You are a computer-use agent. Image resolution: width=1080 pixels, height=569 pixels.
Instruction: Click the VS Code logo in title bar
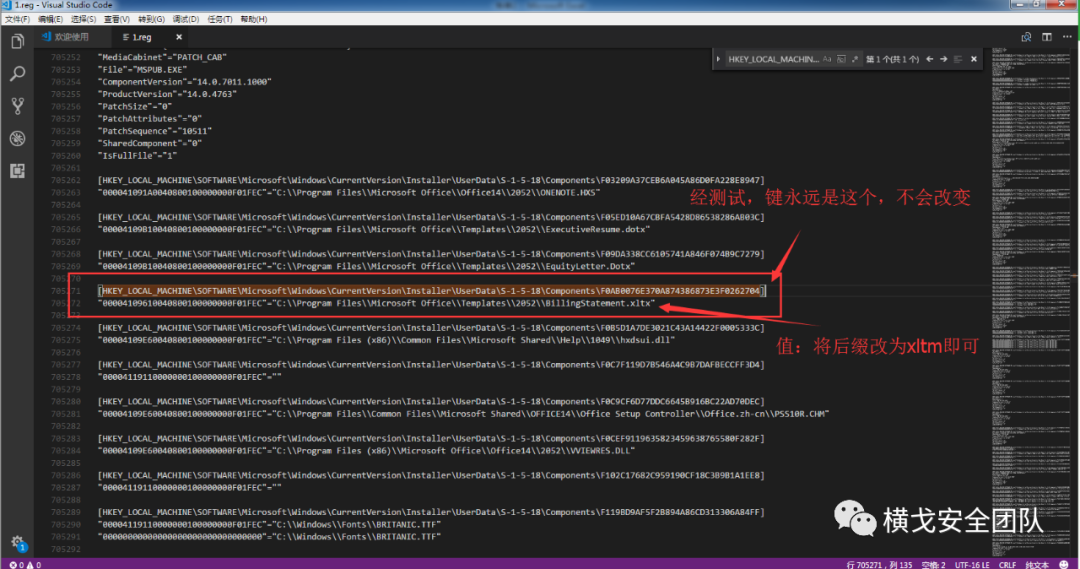(x=7, y=5)
